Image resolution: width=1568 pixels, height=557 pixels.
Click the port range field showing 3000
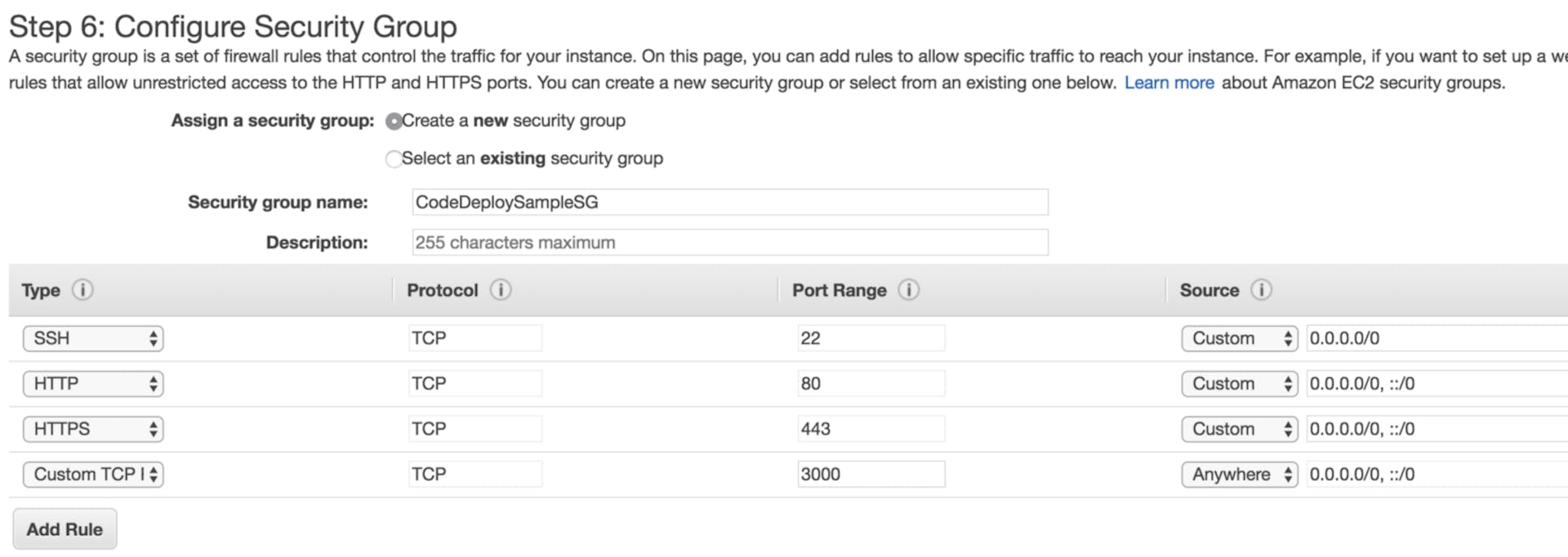pos(871,475)
